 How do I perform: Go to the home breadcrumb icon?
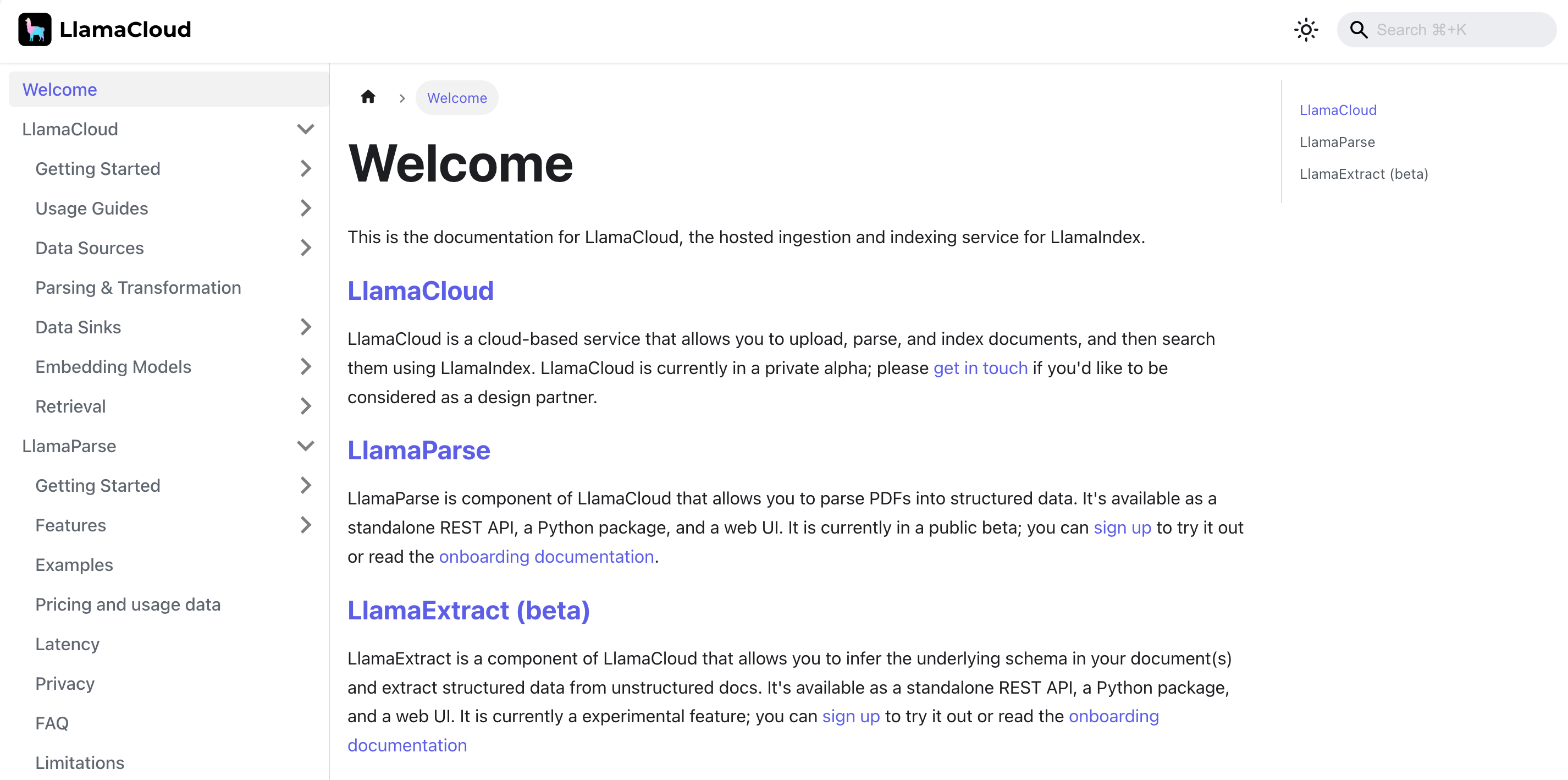pyautogui.click(x=368, y=97)
